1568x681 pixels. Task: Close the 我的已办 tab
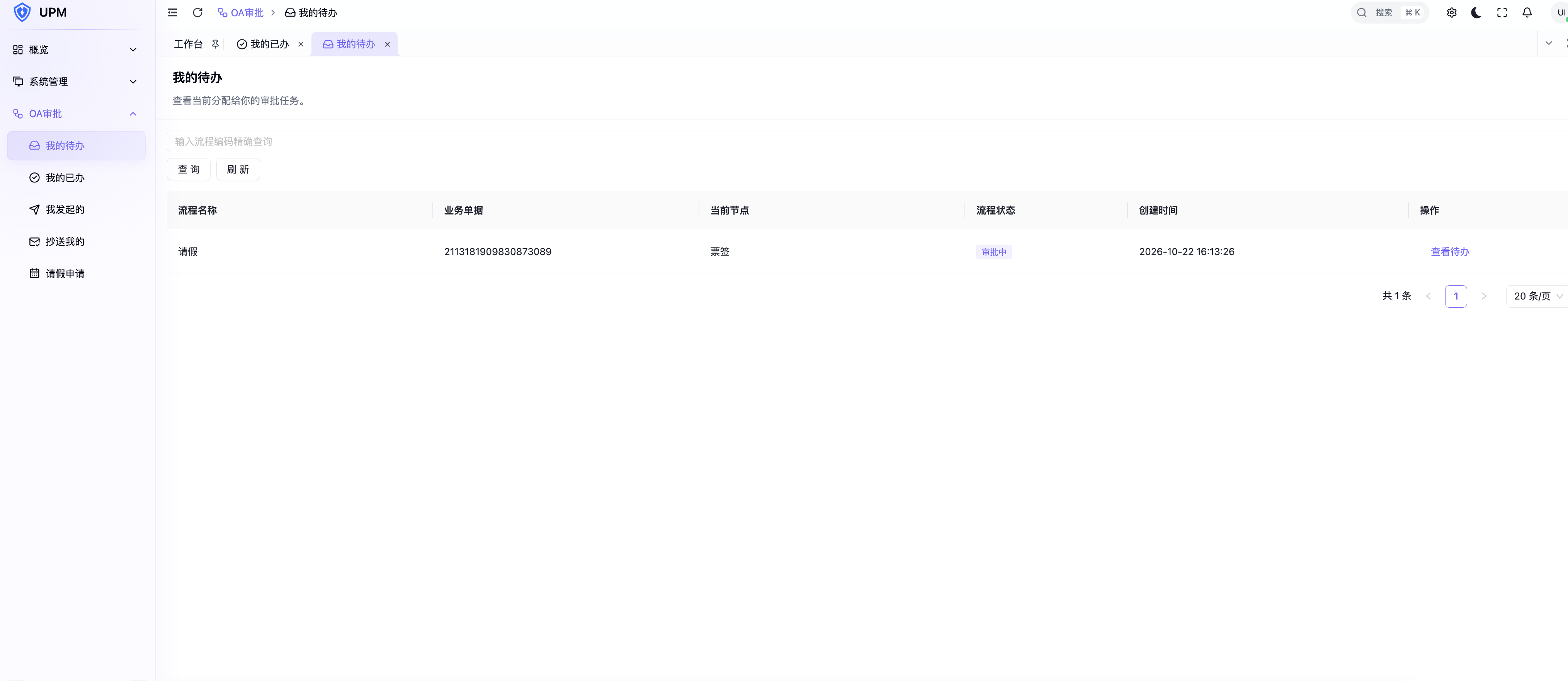click(301, 44)
